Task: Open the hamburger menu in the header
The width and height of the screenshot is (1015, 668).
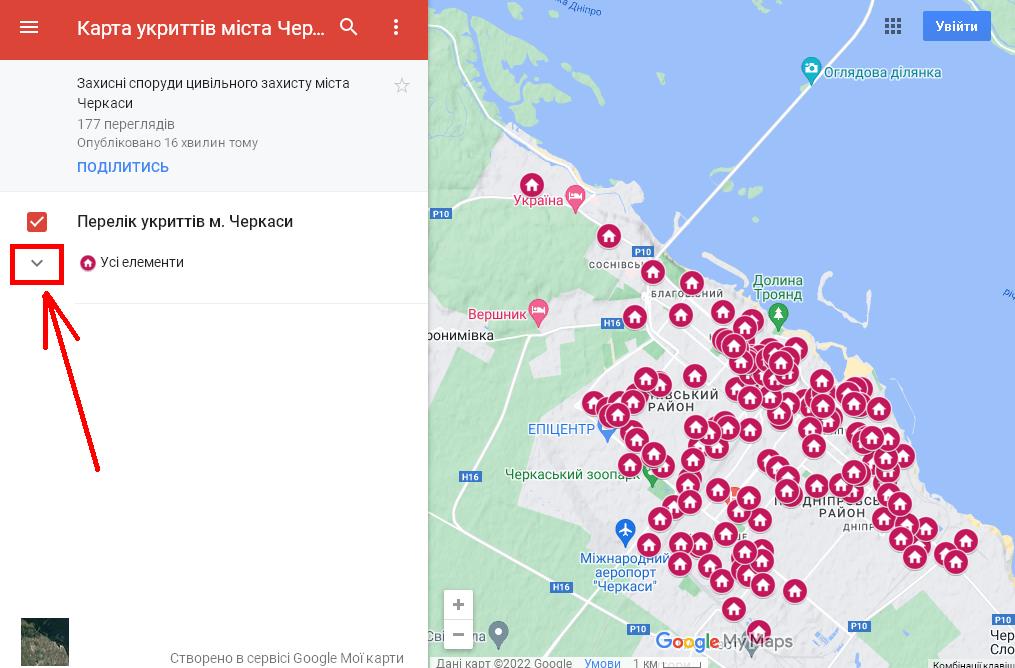Action: point(29,28)
